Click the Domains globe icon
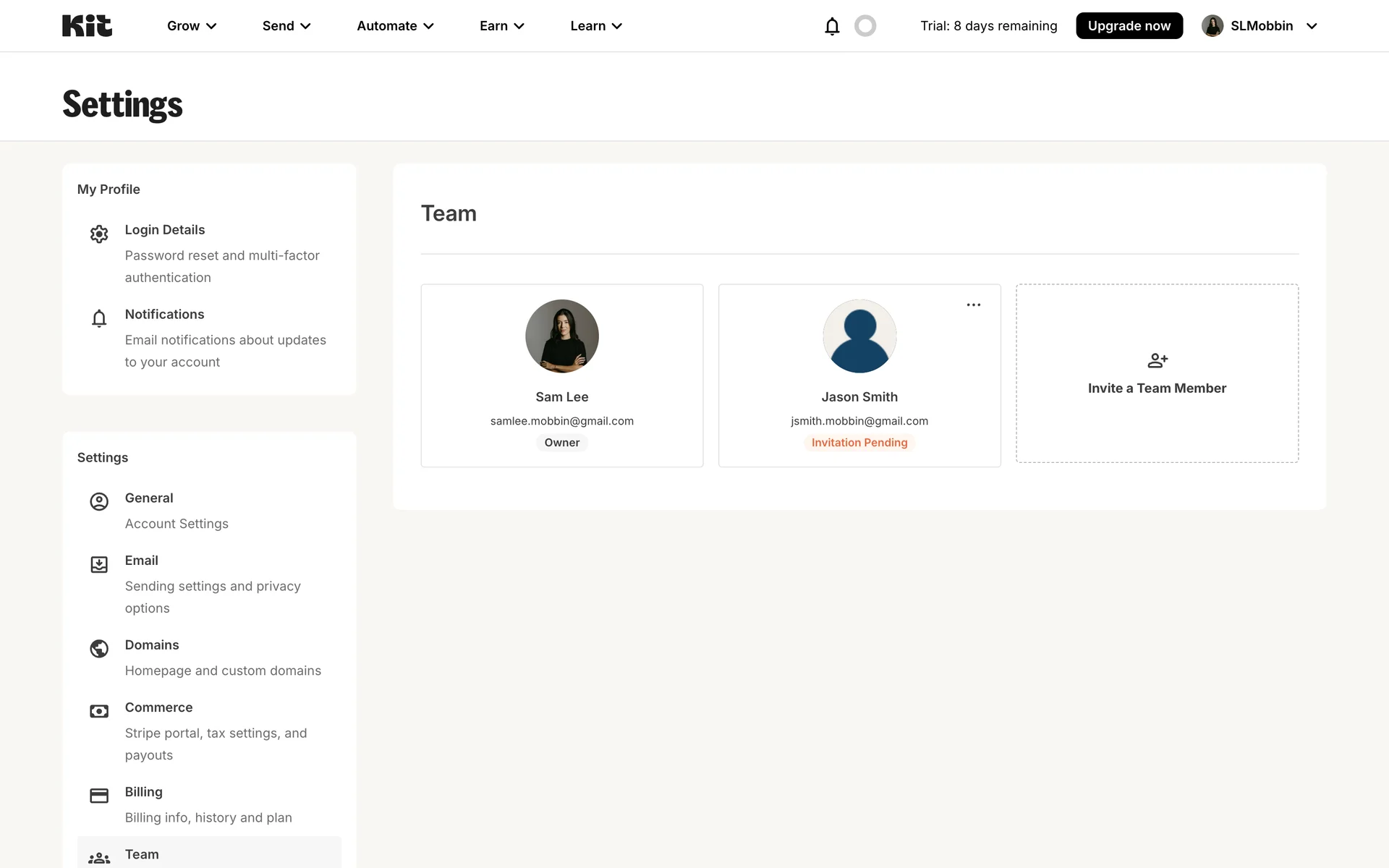The height and width of the screenshot is (868, 1389). 99,648
